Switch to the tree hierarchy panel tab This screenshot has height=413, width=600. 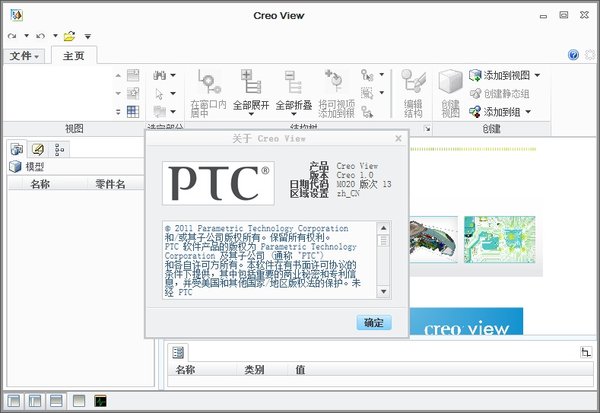pyautogui.click(x=59, y=149)
